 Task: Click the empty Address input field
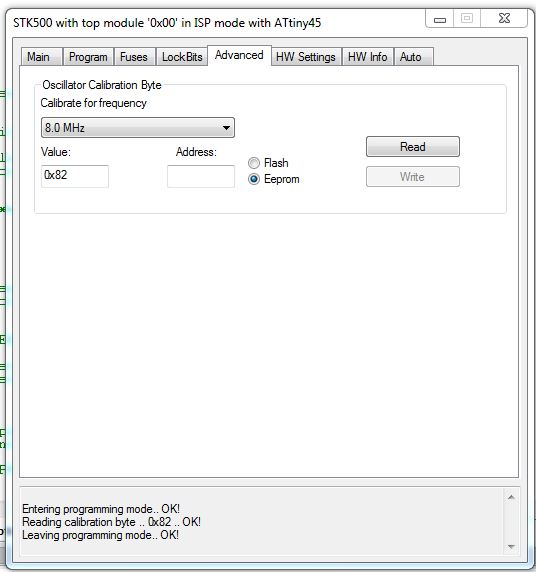201,176
